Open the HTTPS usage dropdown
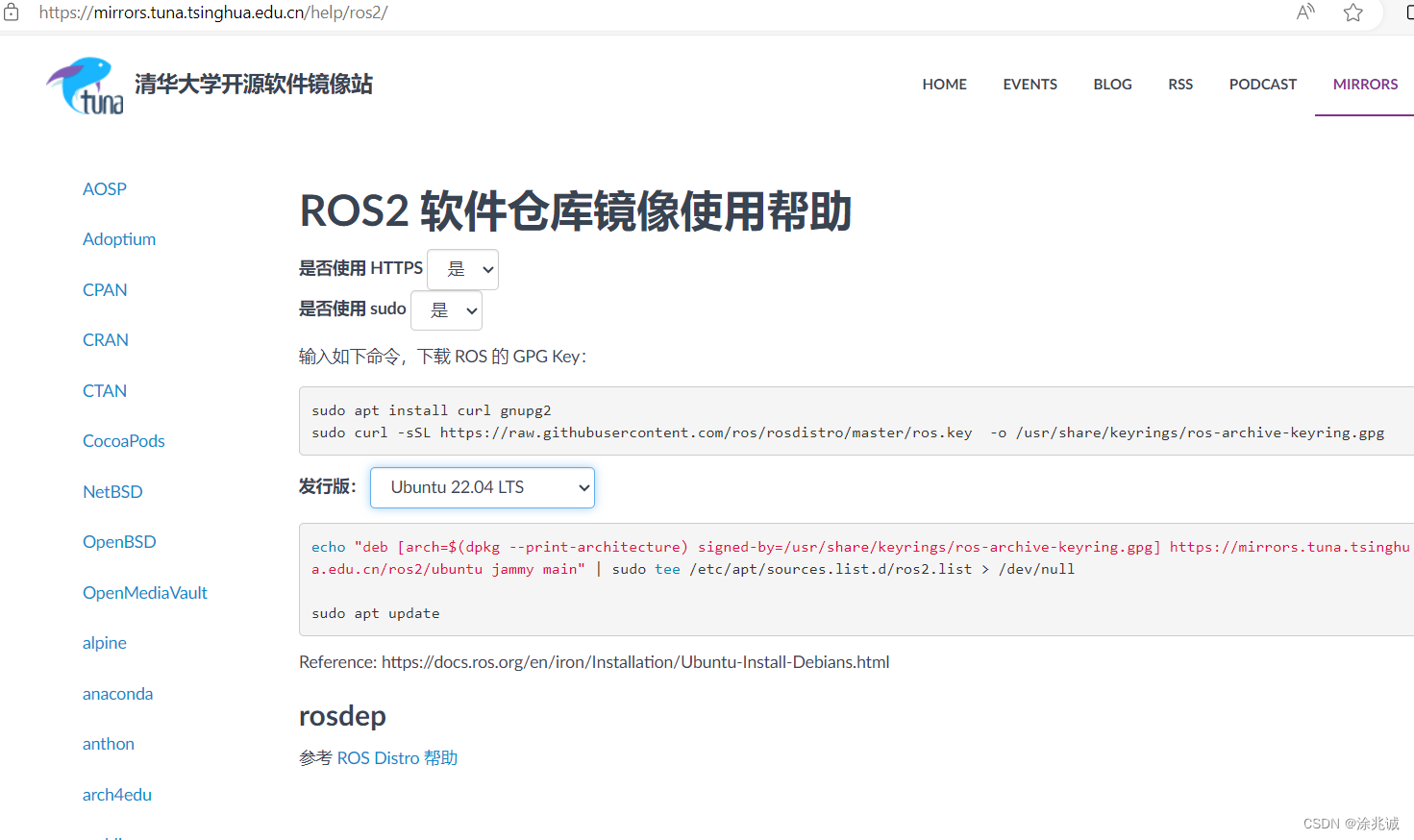Viewport: 1414px width, 840px height. coord(462,269)
